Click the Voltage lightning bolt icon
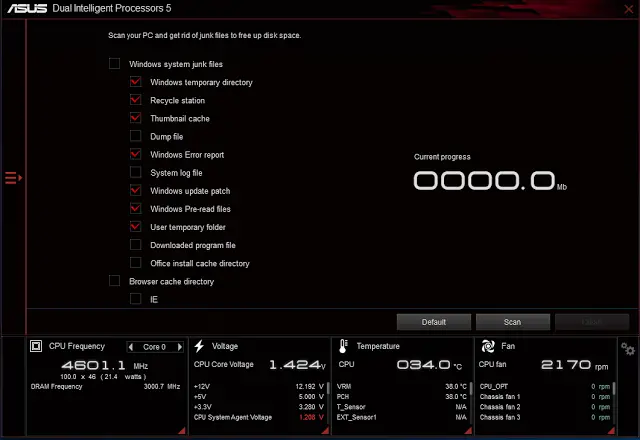 [199, 346]
